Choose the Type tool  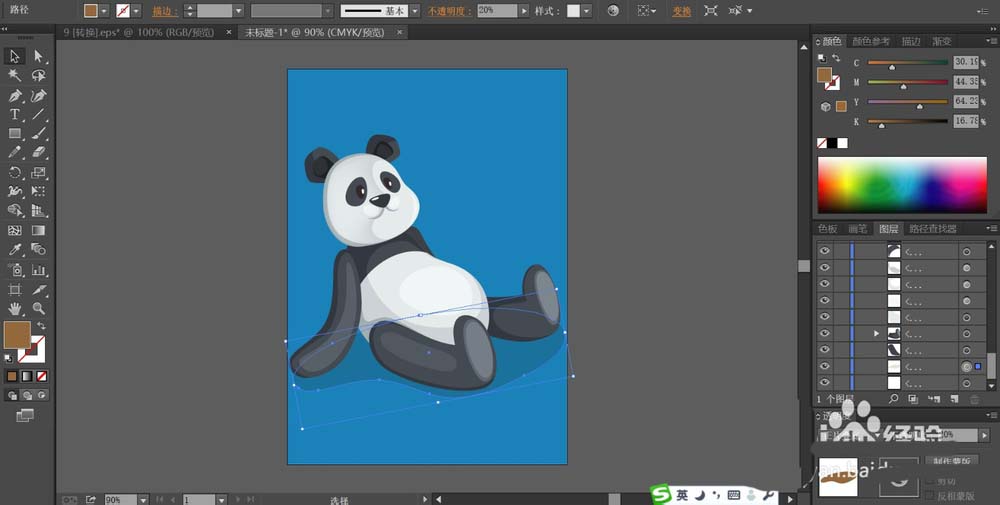(15, 115)
